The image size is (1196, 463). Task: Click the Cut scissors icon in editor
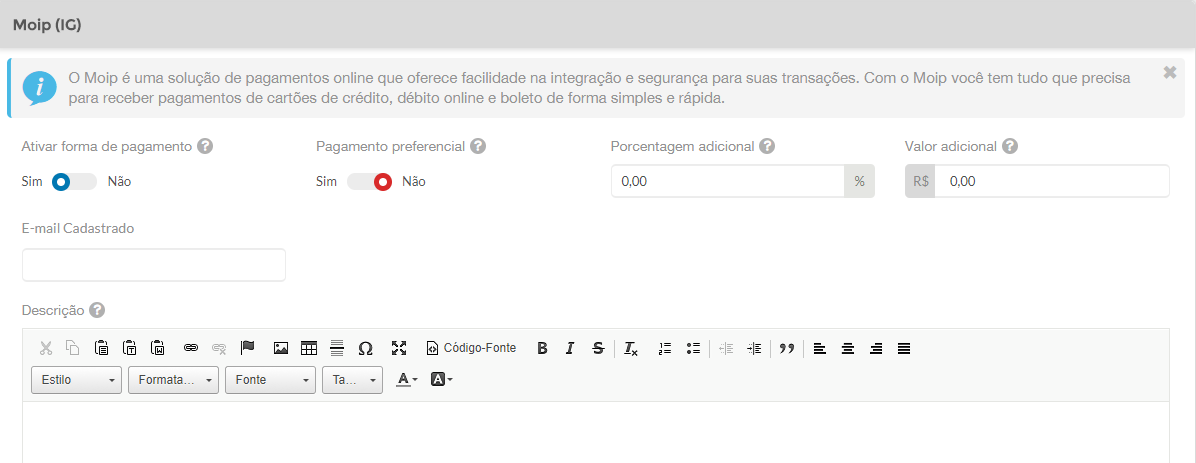coord(46,349)
